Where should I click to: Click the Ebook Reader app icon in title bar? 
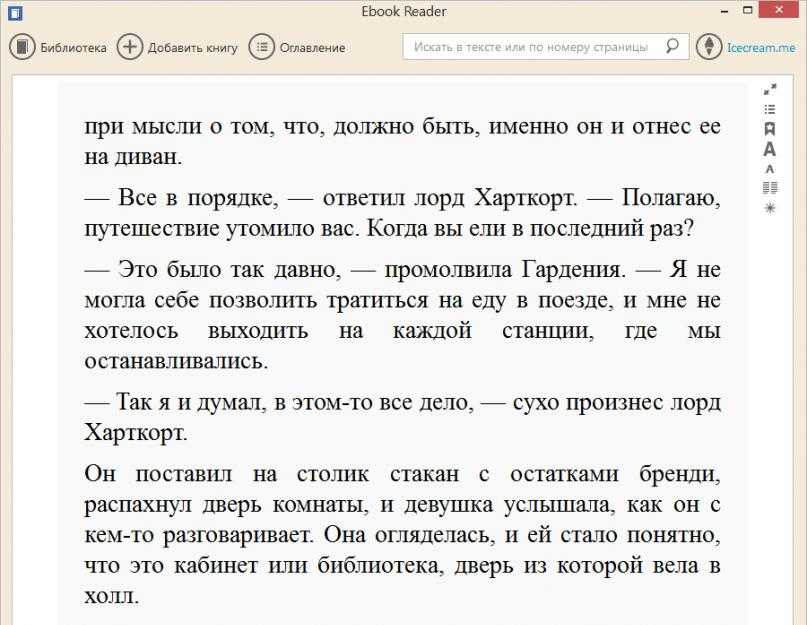tap(15, 12)
